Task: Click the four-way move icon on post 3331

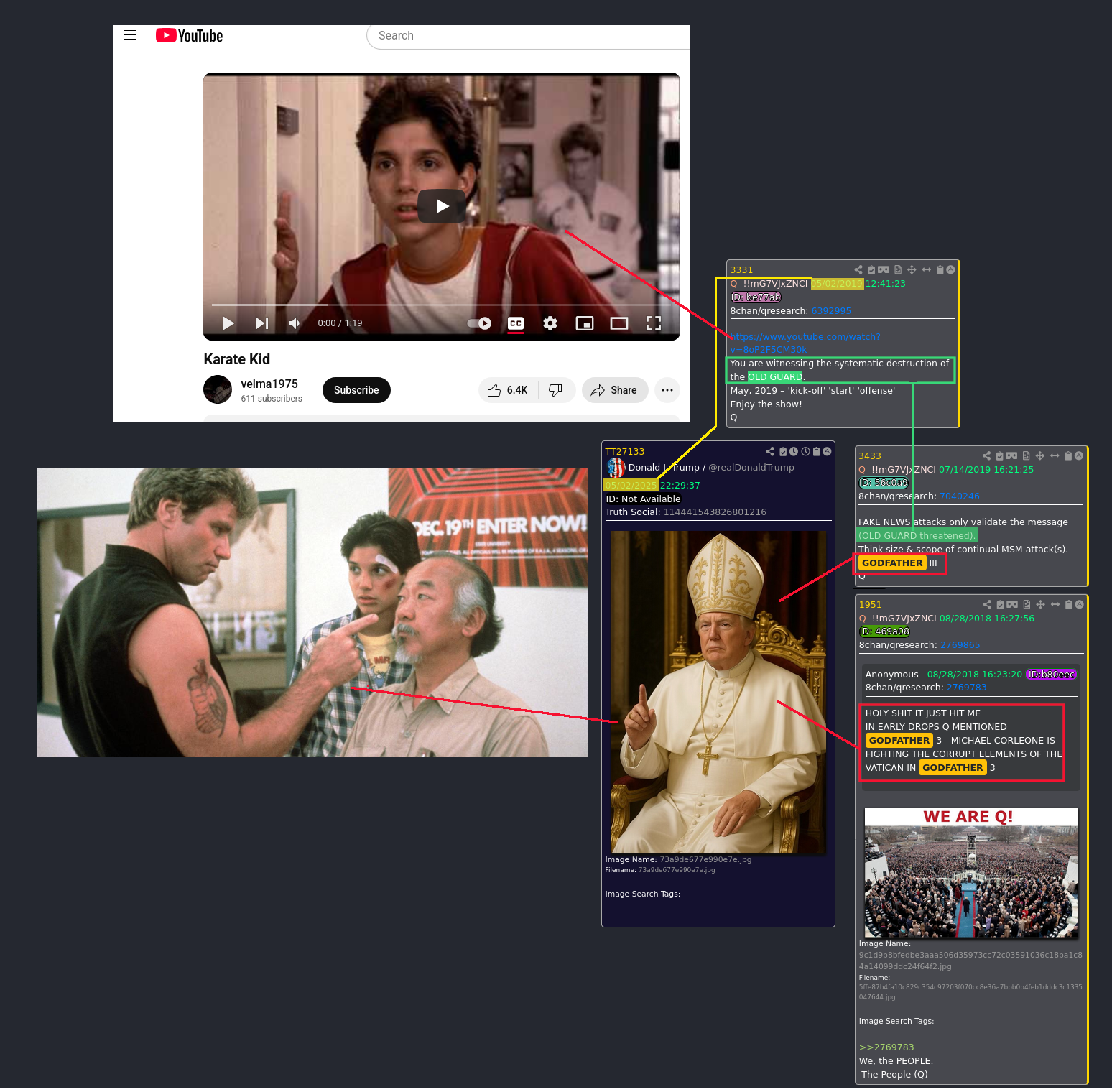Action: click(912, 269)
